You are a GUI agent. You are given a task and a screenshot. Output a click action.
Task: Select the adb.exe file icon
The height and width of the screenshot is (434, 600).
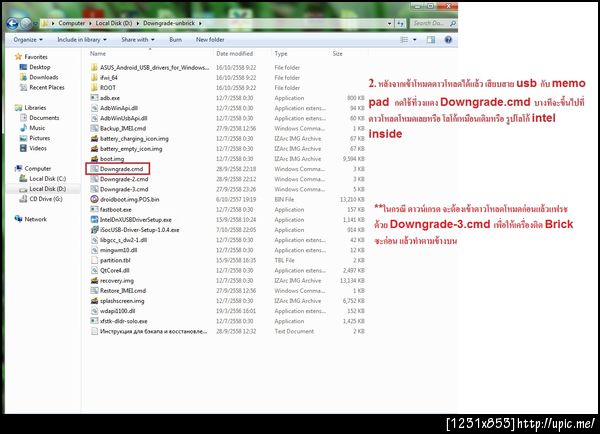point(94,98)
